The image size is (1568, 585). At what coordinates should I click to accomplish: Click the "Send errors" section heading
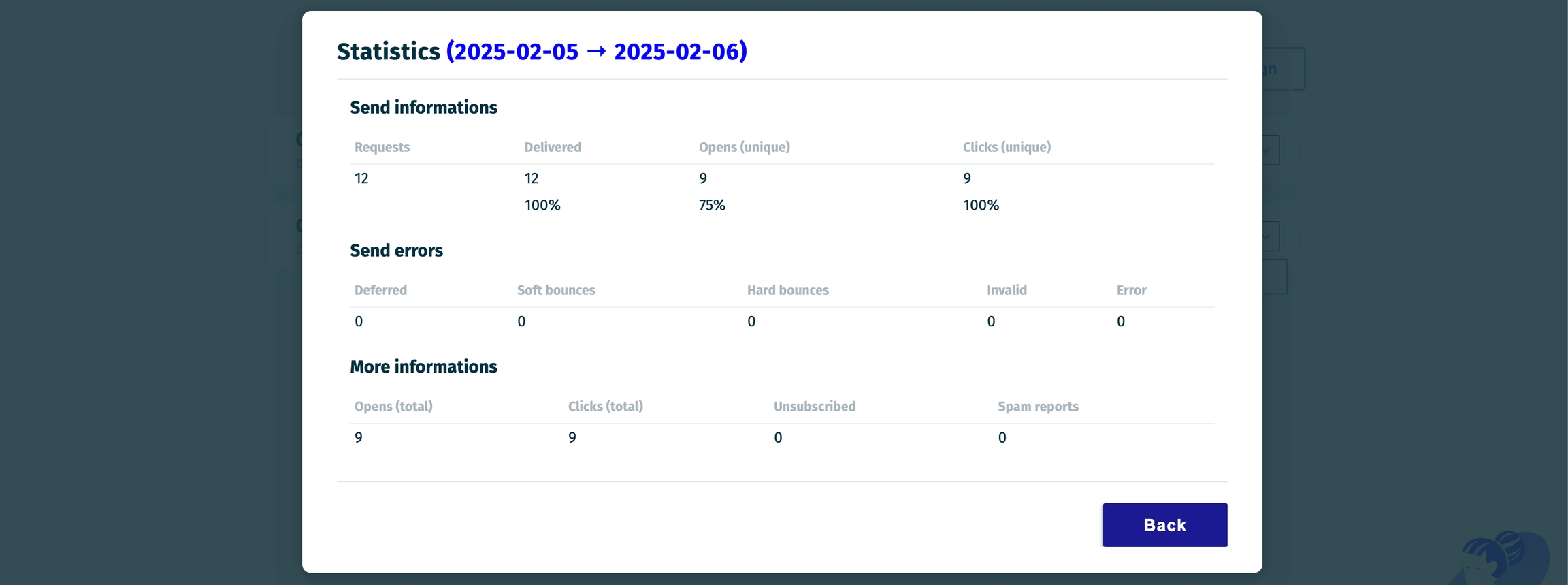coord(396,251)
